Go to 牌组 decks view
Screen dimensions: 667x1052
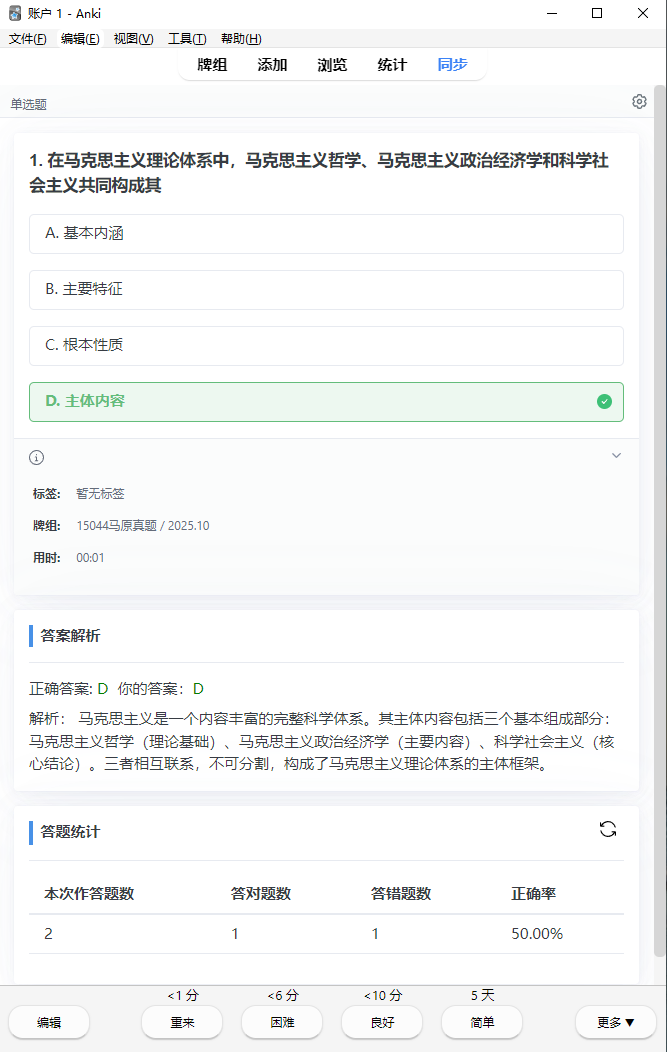(212, 65)
